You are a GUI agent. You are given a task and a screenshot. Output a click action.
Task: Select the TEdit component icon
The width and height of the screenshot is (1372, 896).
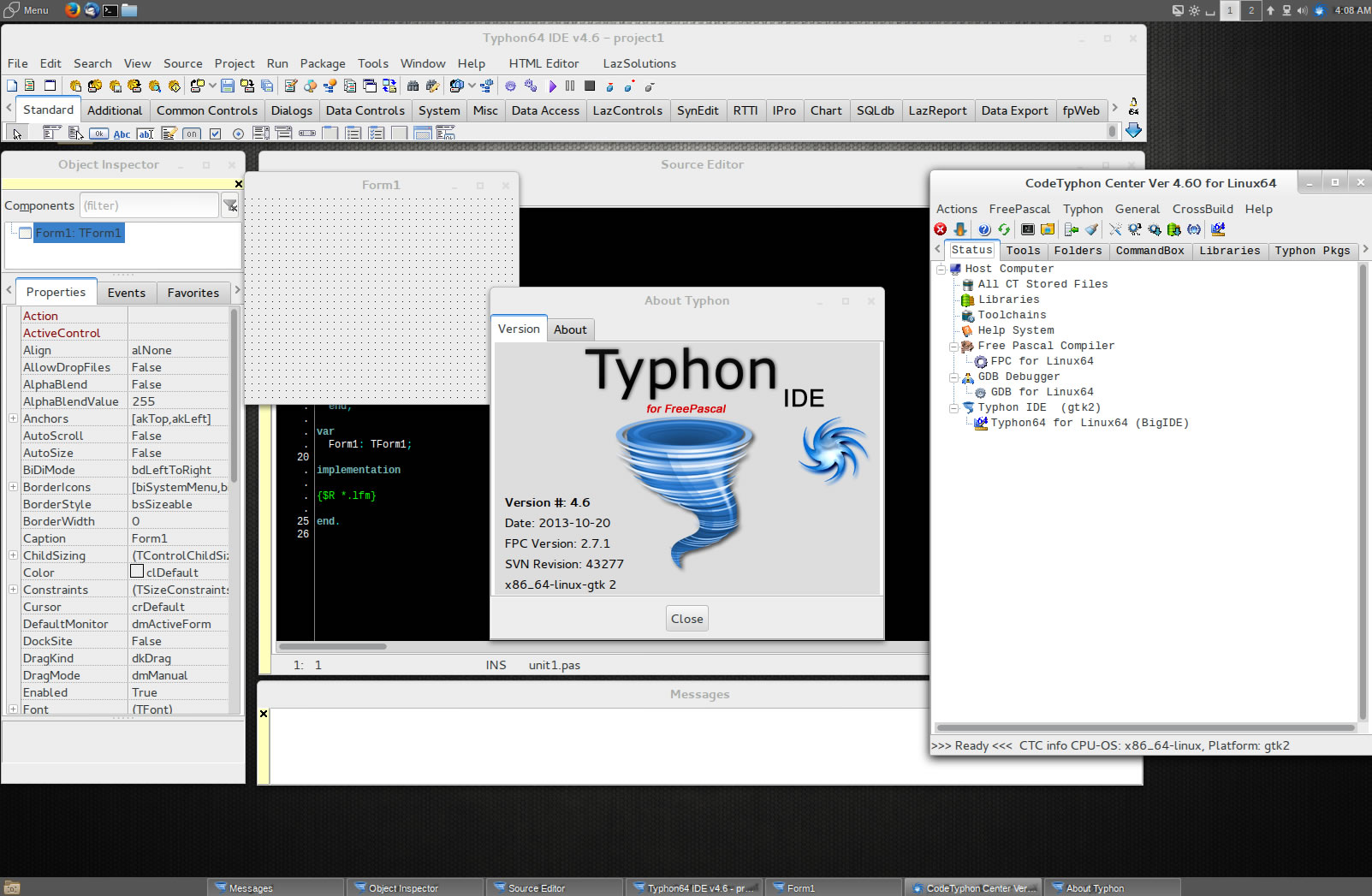146,134
